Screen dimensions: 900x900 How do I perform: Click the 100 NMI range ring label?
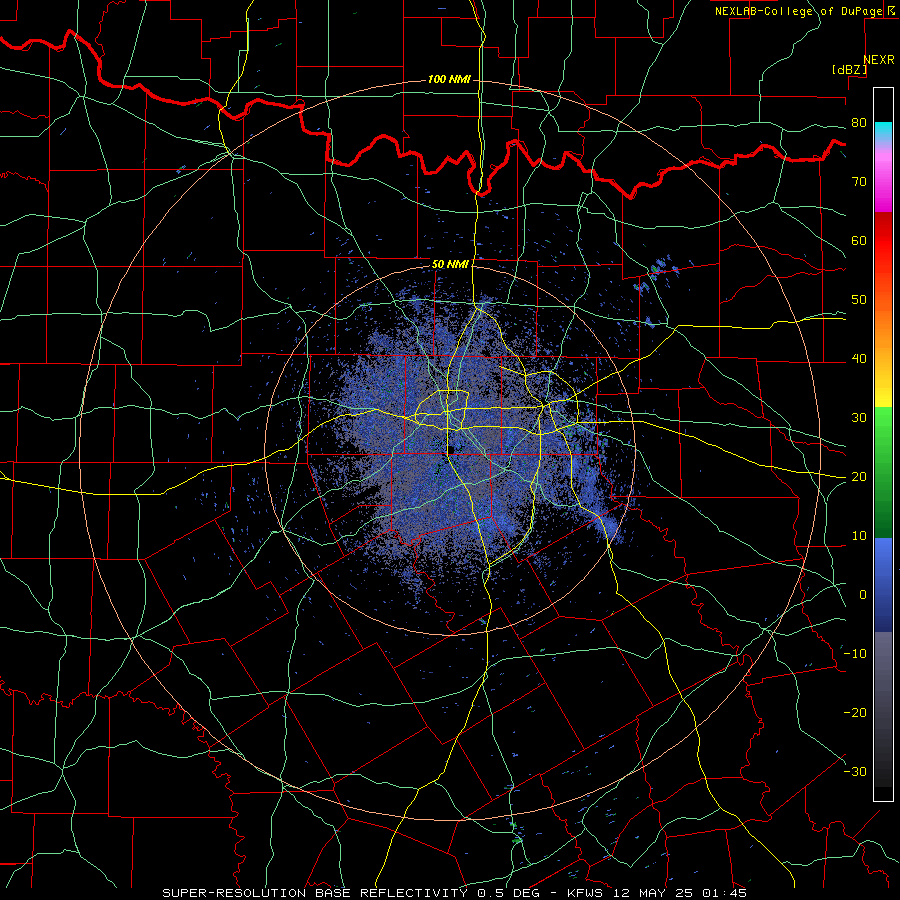[x=449, y=79]
